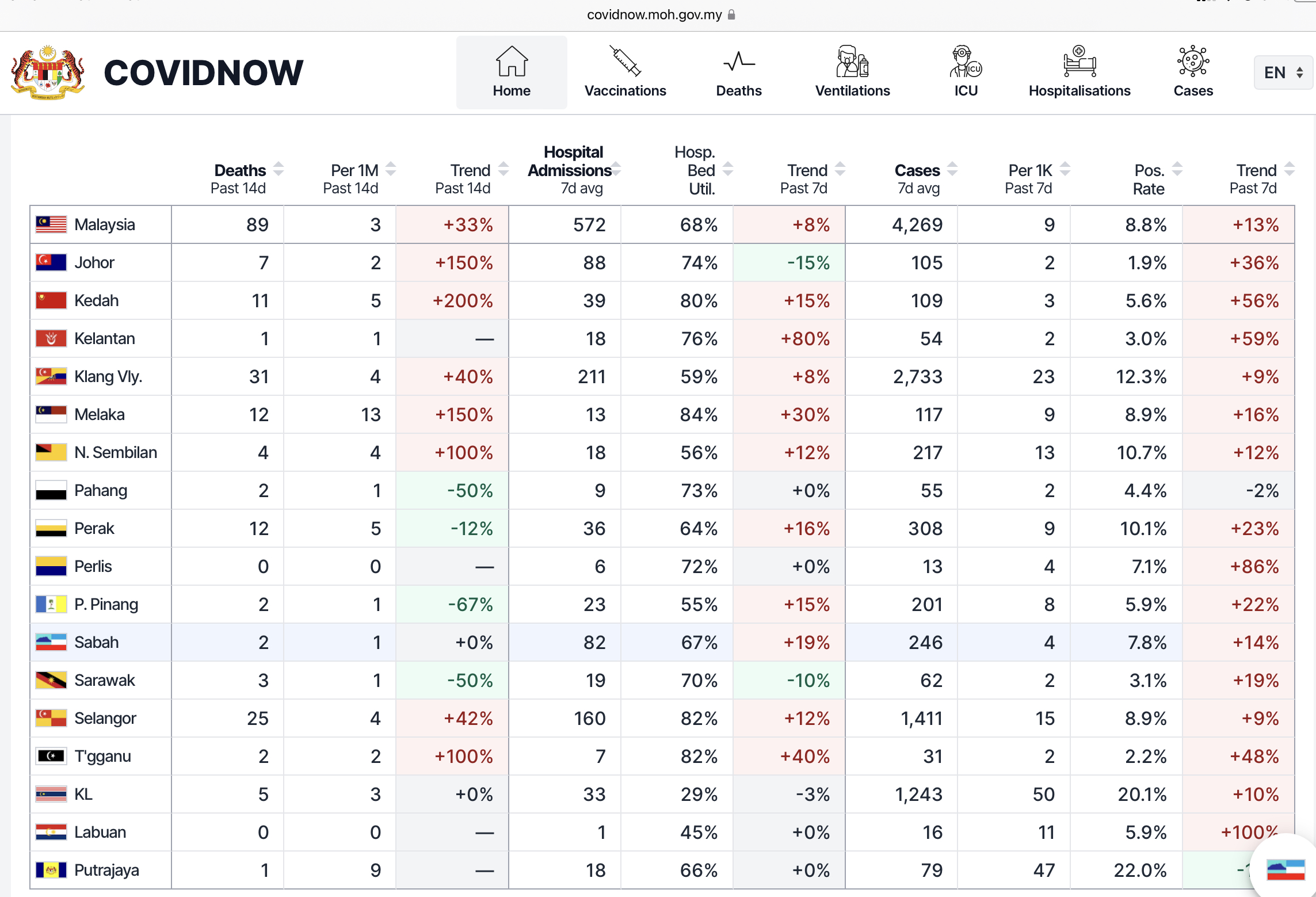The width and height of the screenshot is (1316, 897).
Task: Open Hospitalisations bed icon
Action: (x=1079, y=62)
